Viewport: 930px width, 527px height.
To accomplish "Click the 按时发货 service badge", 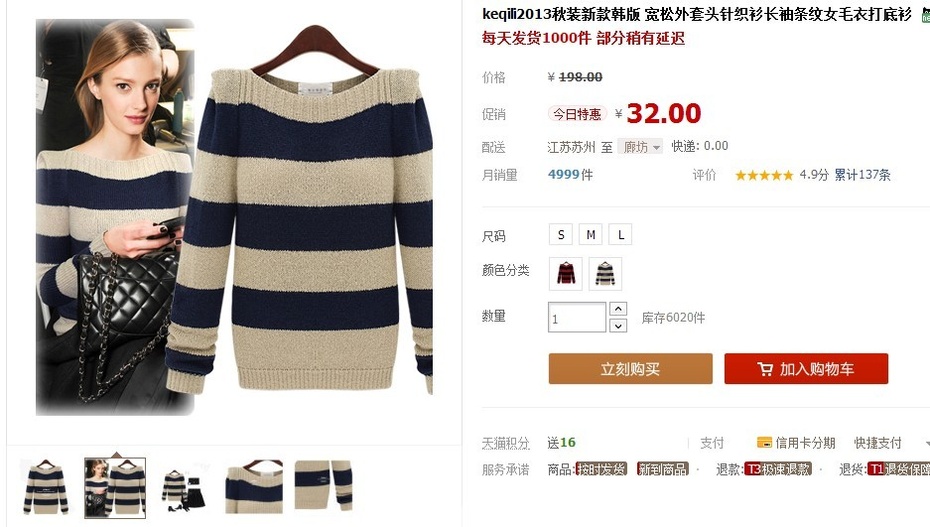I will (601, 469).
